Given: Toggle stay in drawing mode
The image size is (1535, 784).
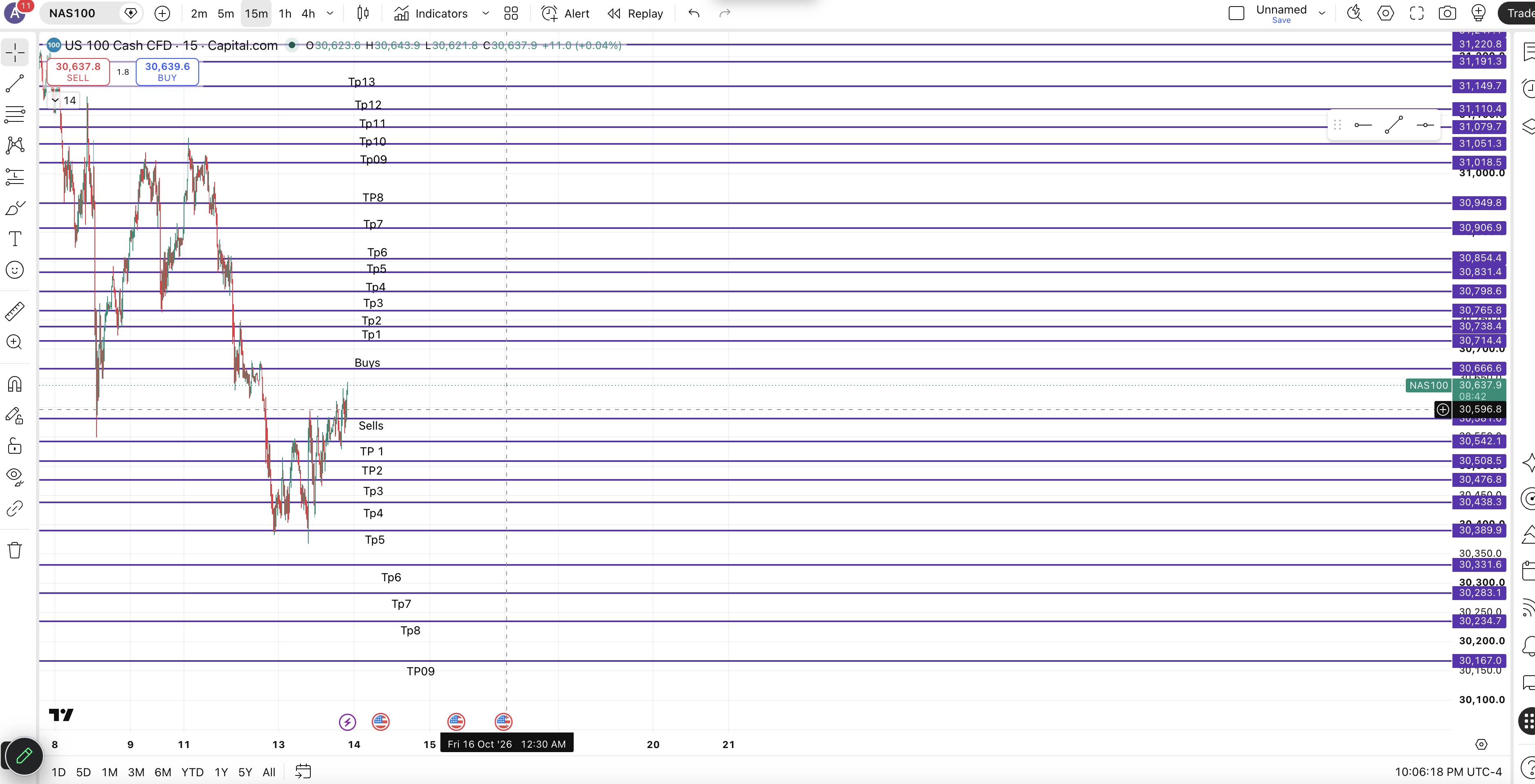Looking at the screenshot, I should 15,415.
